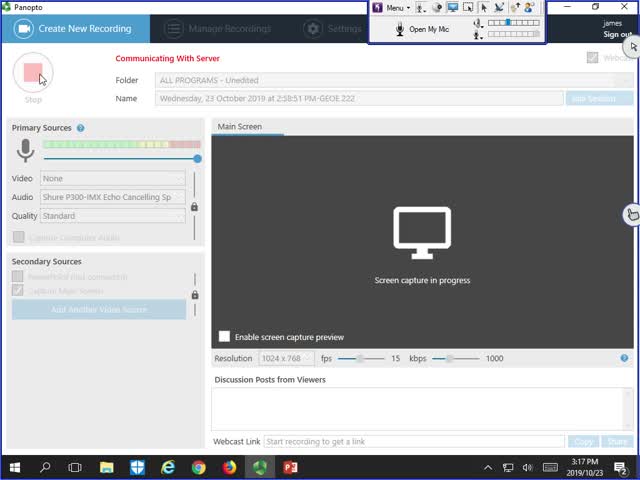Open microphone options dropdown in top toolbar
This screenshot has width=640, height=480.
coord(421,8)
